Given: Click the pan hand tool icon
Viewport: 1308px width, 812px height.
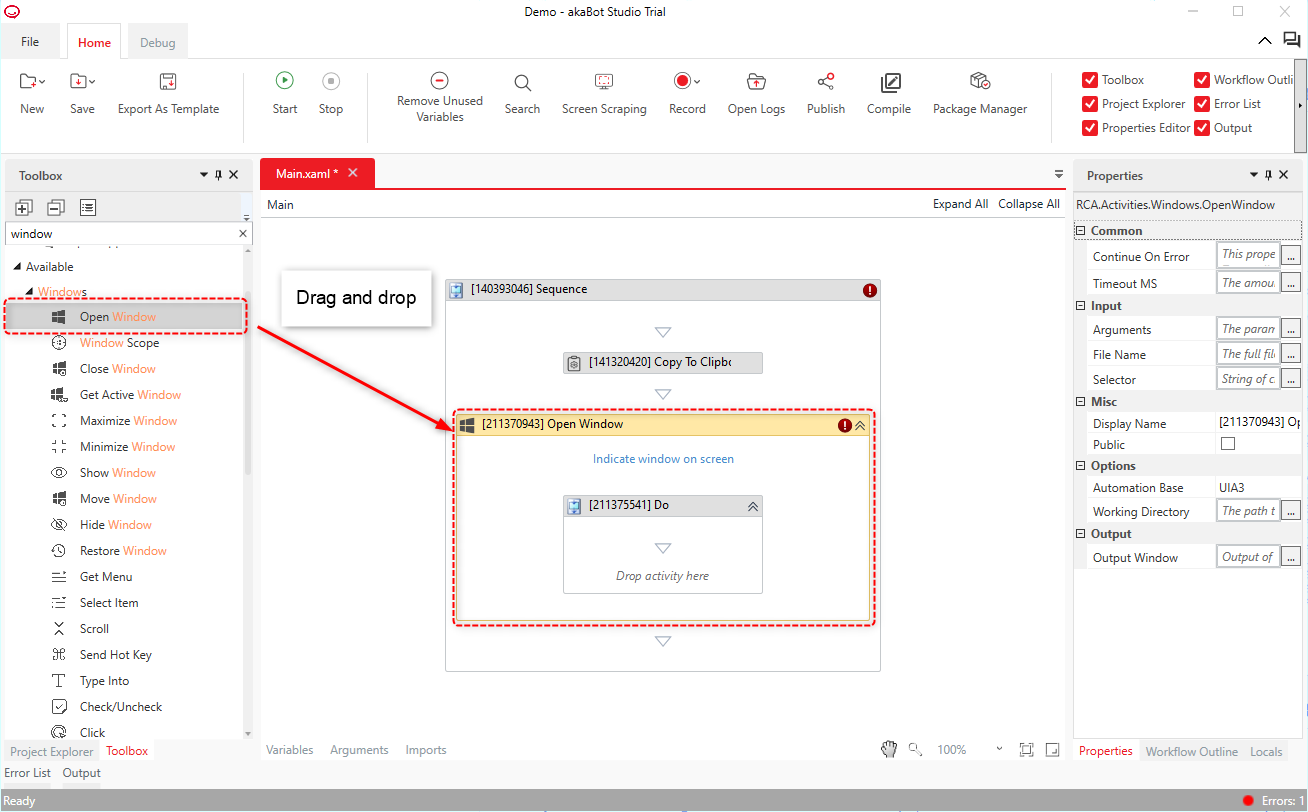Looking at the screenshot, I should 889,749.
